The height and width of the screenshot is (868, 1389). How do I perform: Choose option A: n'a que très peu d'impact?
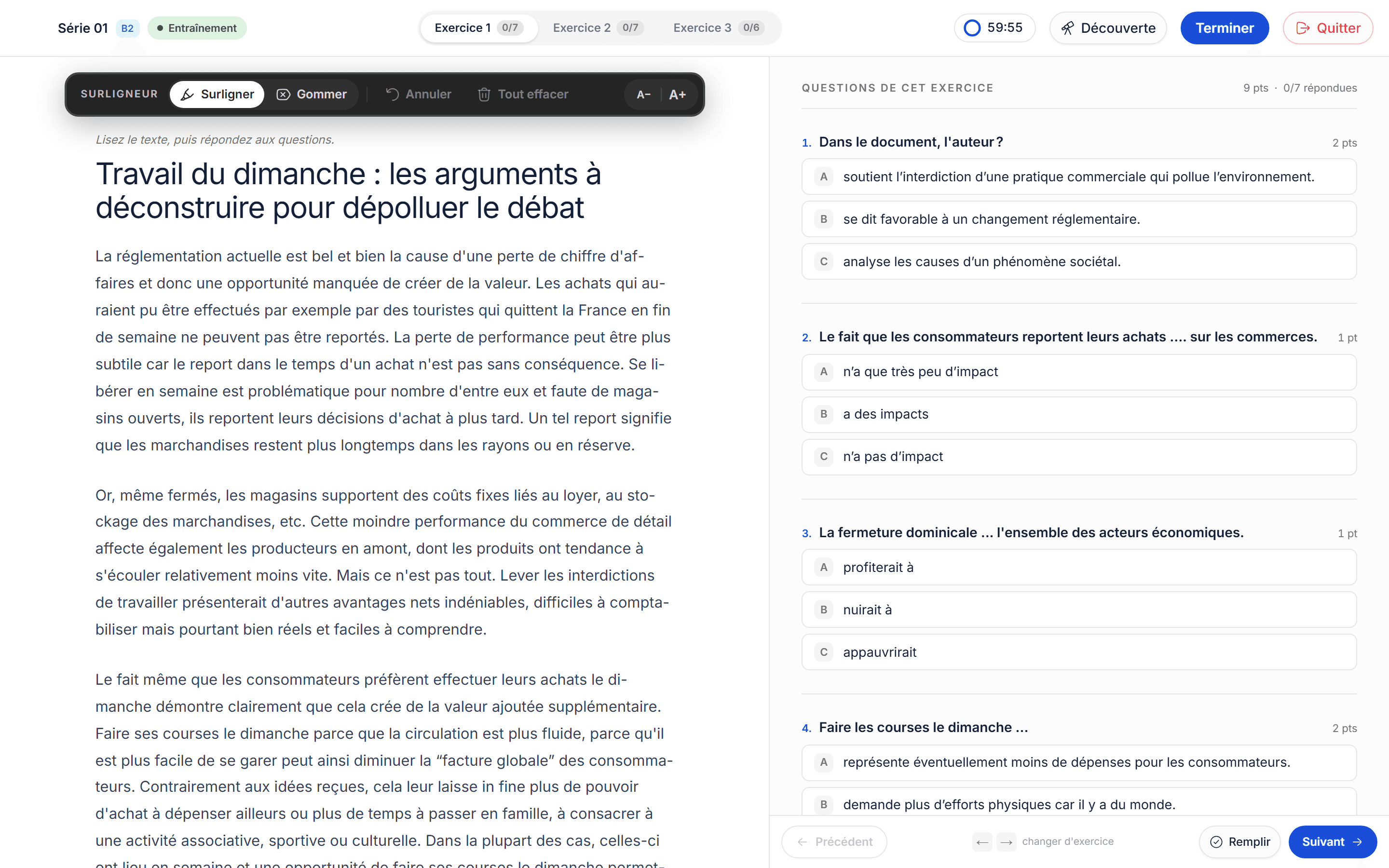(x=1078, y=372)
